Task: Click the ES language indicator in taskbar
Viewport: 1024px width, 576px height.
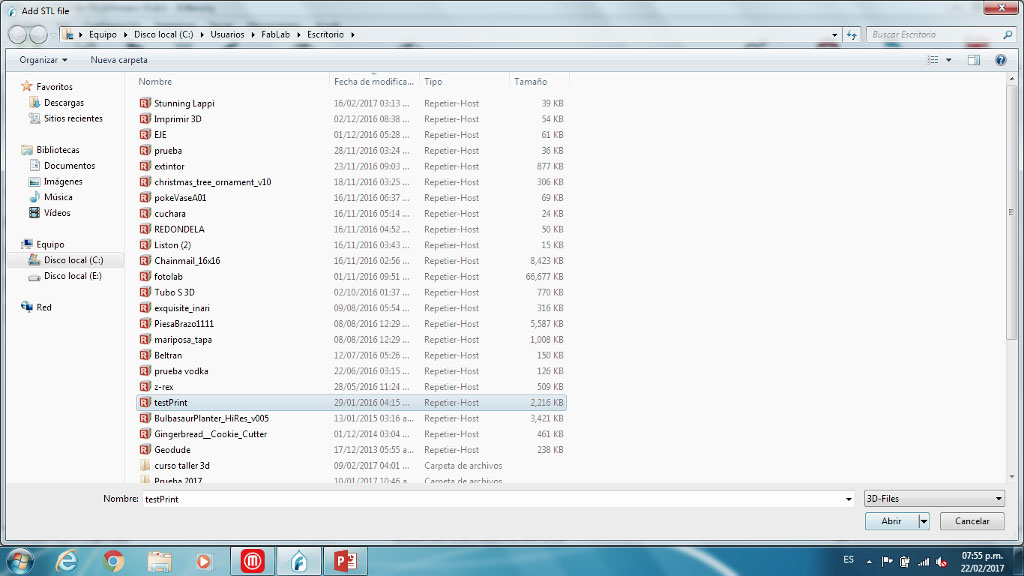Action: coord(848,560)
